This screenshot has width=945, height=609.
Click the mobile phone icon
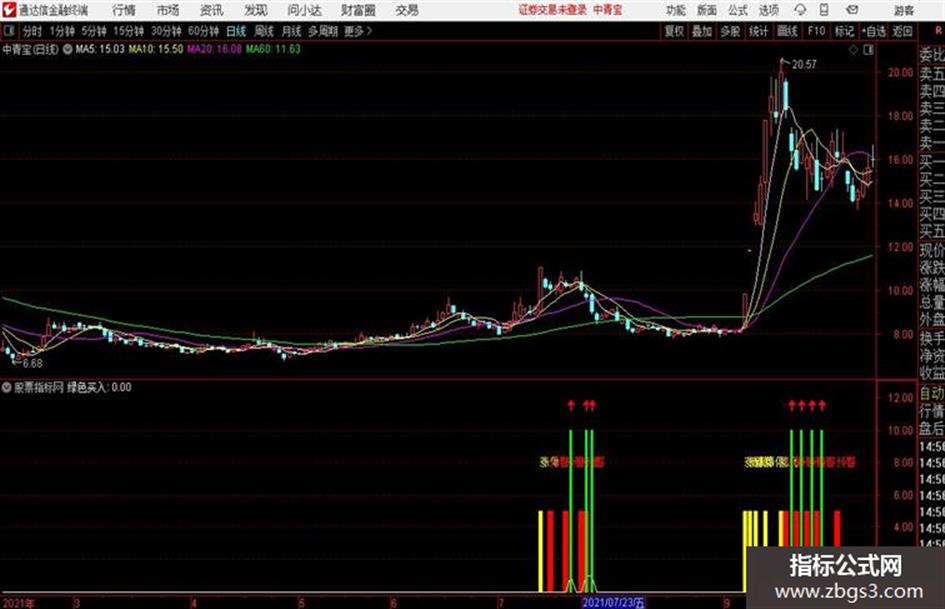824,10
